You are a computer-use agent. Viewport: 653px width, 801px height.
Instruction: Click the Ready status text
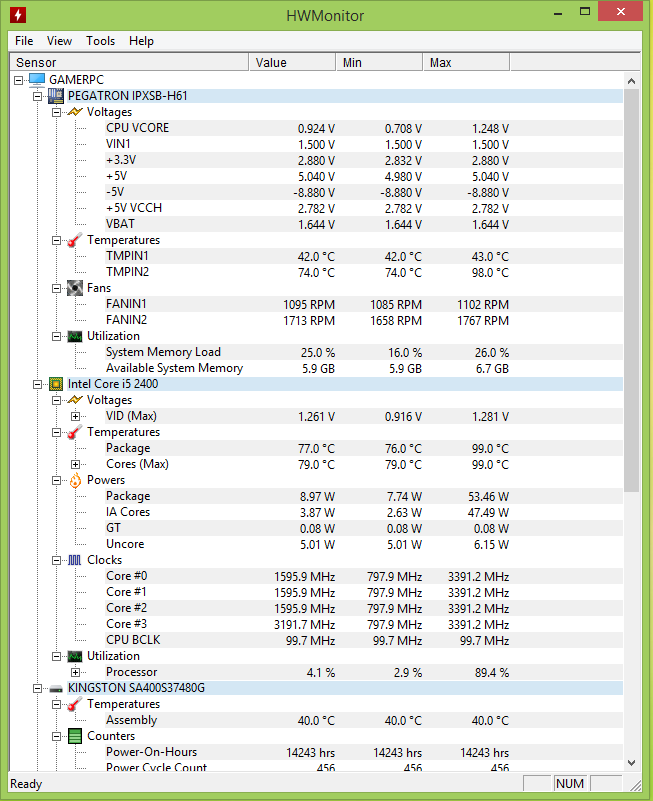click(26, 784)
